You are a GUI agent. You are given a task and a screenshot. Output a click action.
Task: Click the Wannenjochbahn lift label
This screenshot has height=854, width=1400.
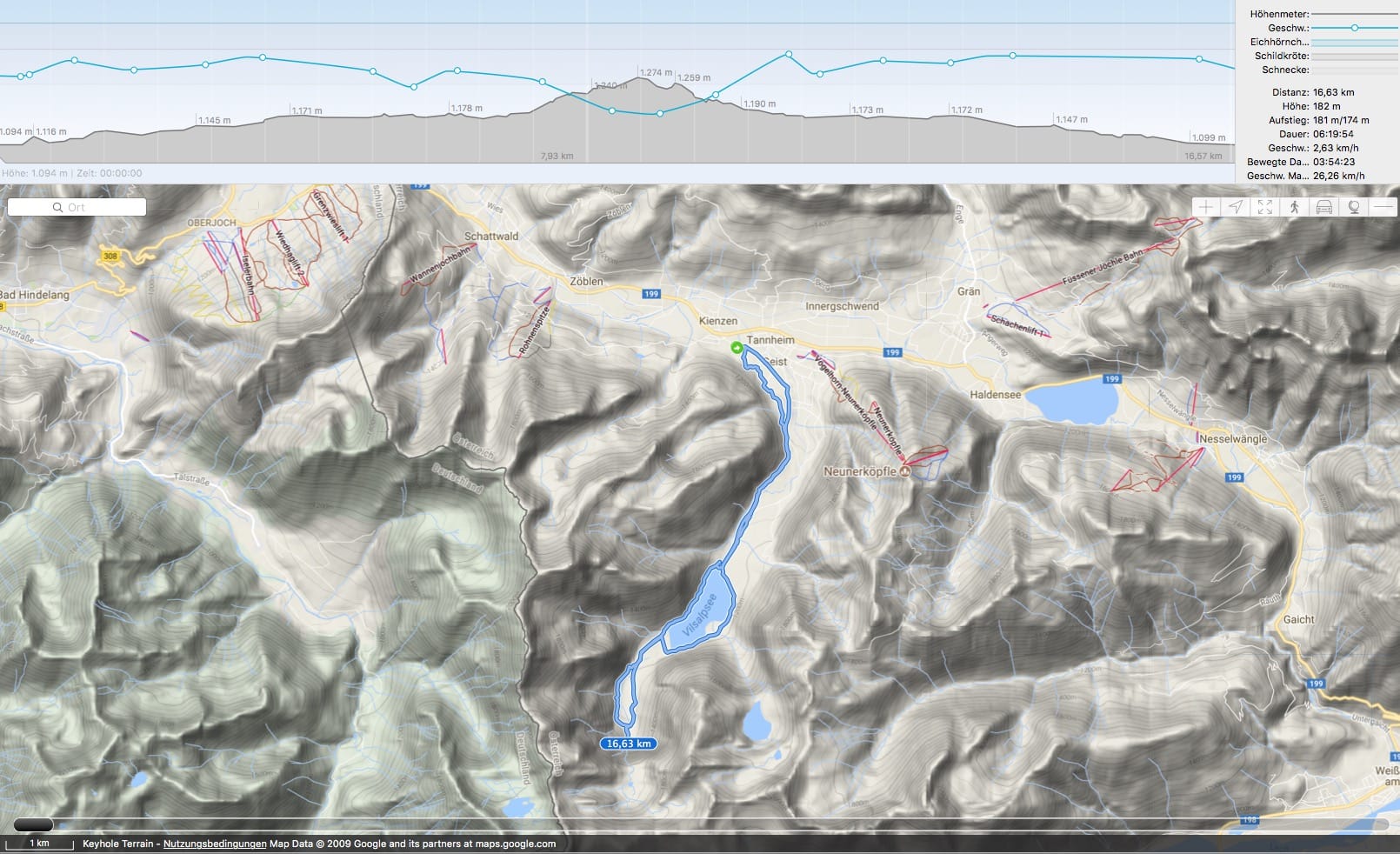(440, 263)
